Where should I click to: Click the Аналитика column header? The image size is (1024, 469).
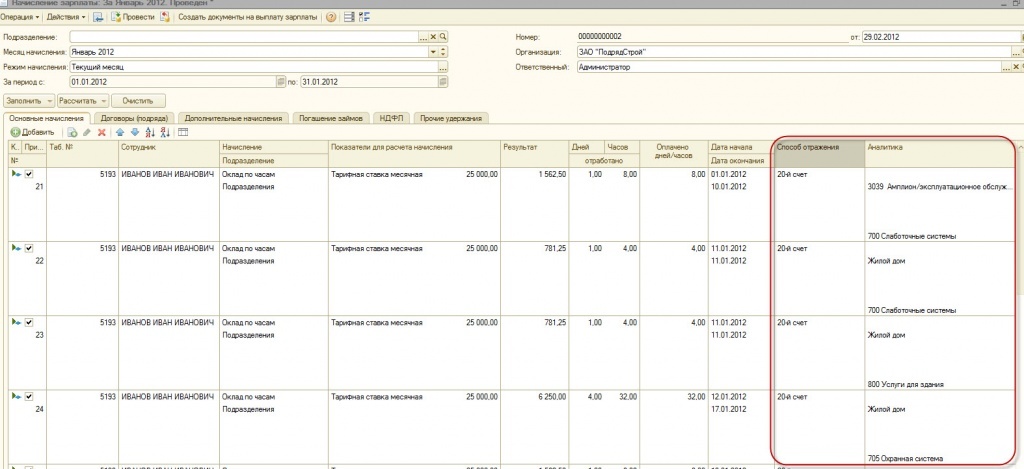coord(940,154)
